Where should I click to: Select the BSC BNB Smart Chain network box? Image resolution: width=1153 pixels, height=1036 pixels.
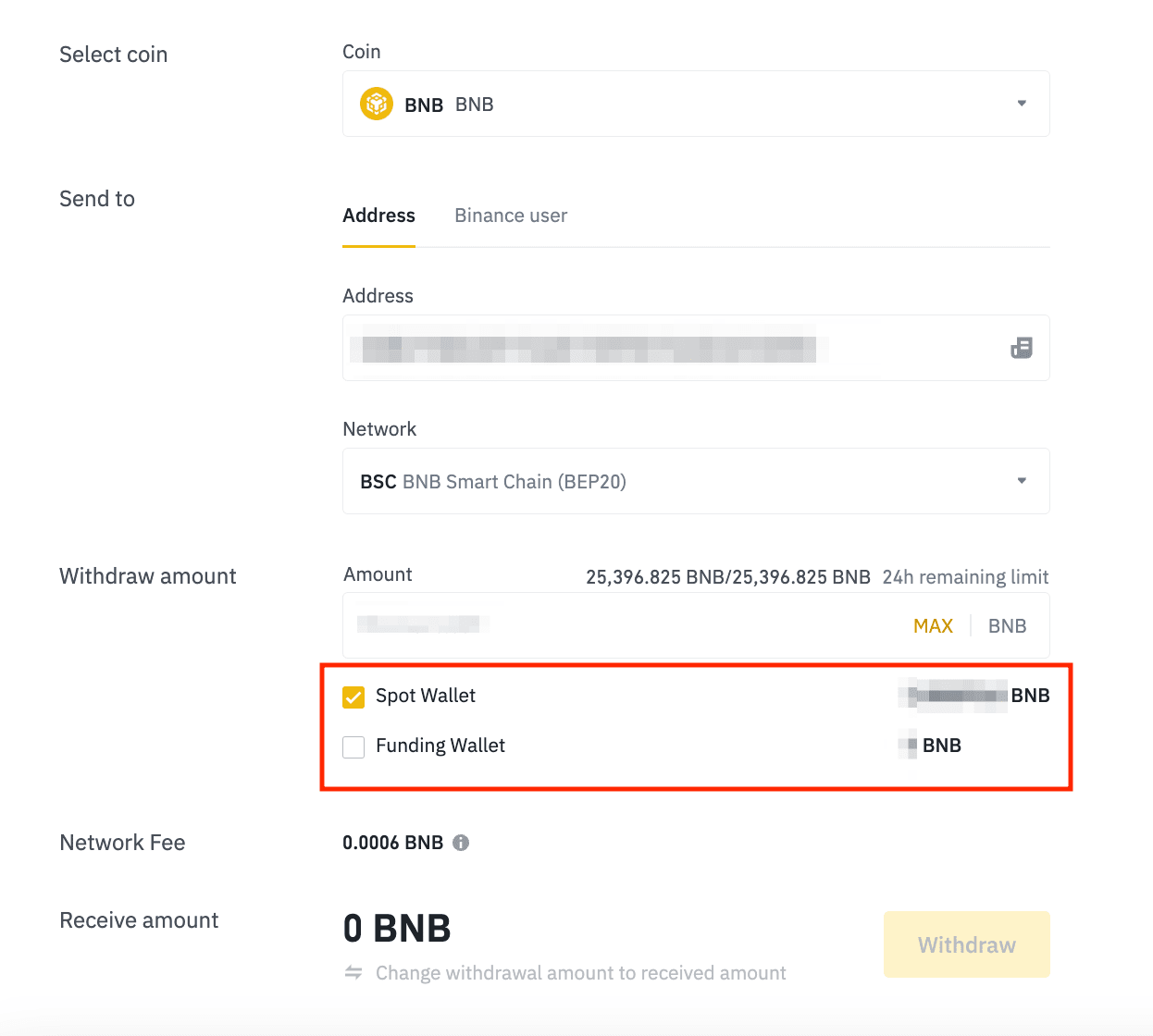pos(648,481)
